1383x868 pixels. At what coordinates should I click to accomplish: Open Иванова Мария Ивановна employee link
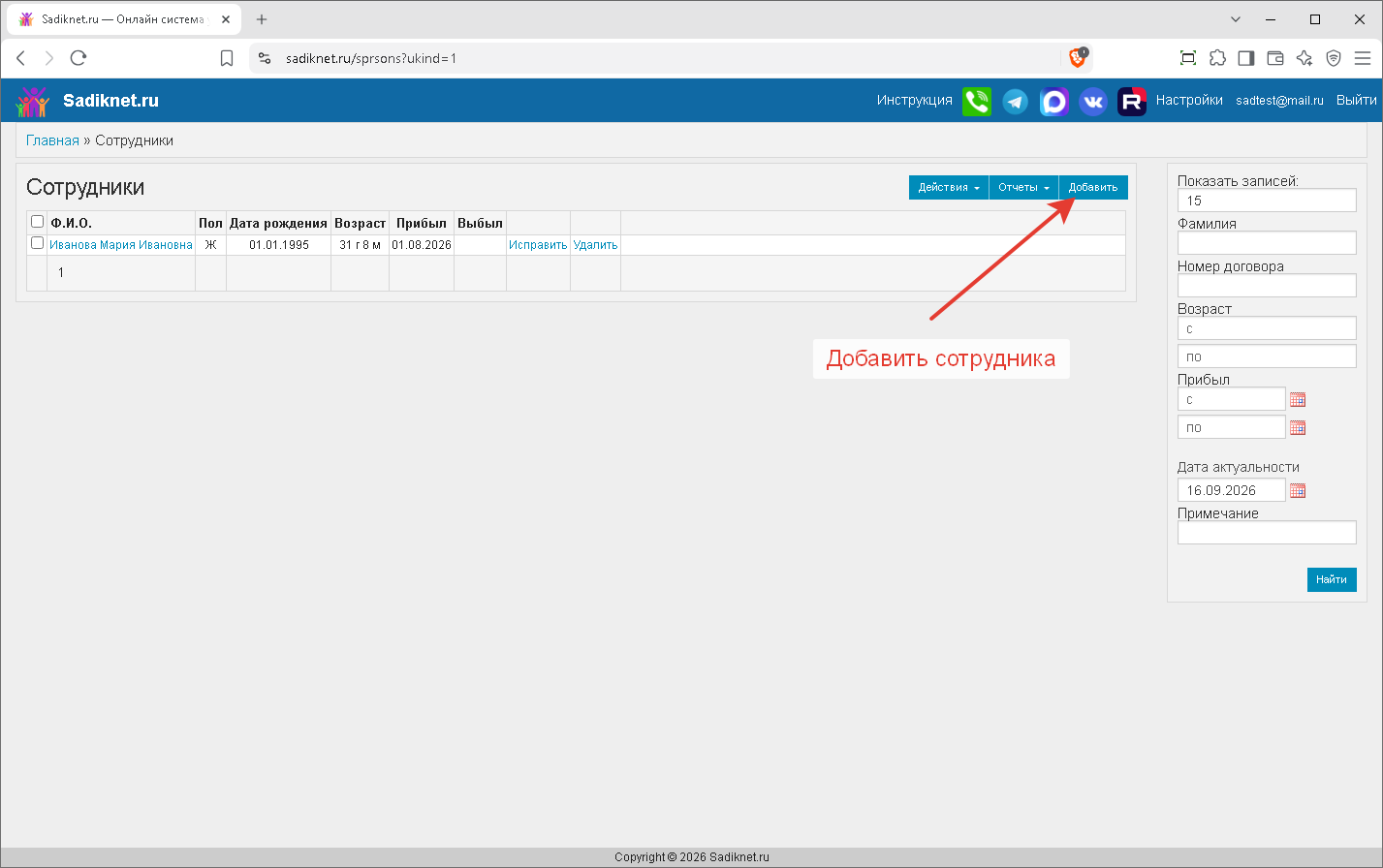coord(121,245)
